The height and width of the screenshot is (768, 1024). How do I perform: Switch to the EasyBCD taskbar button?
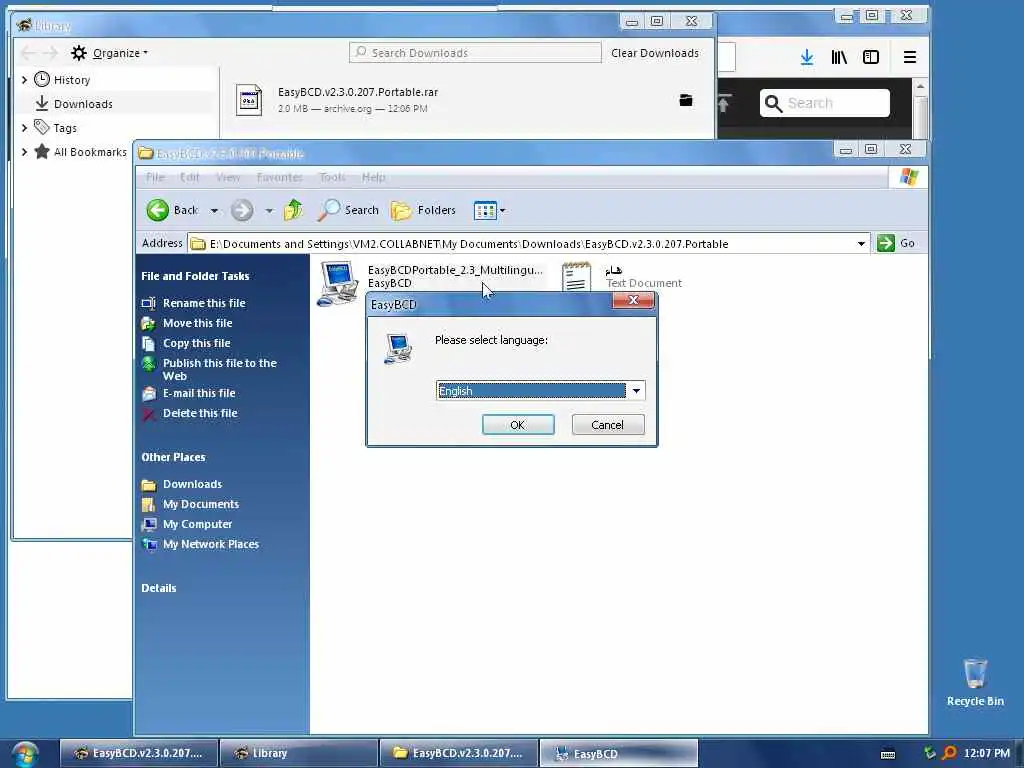(618, 753)
